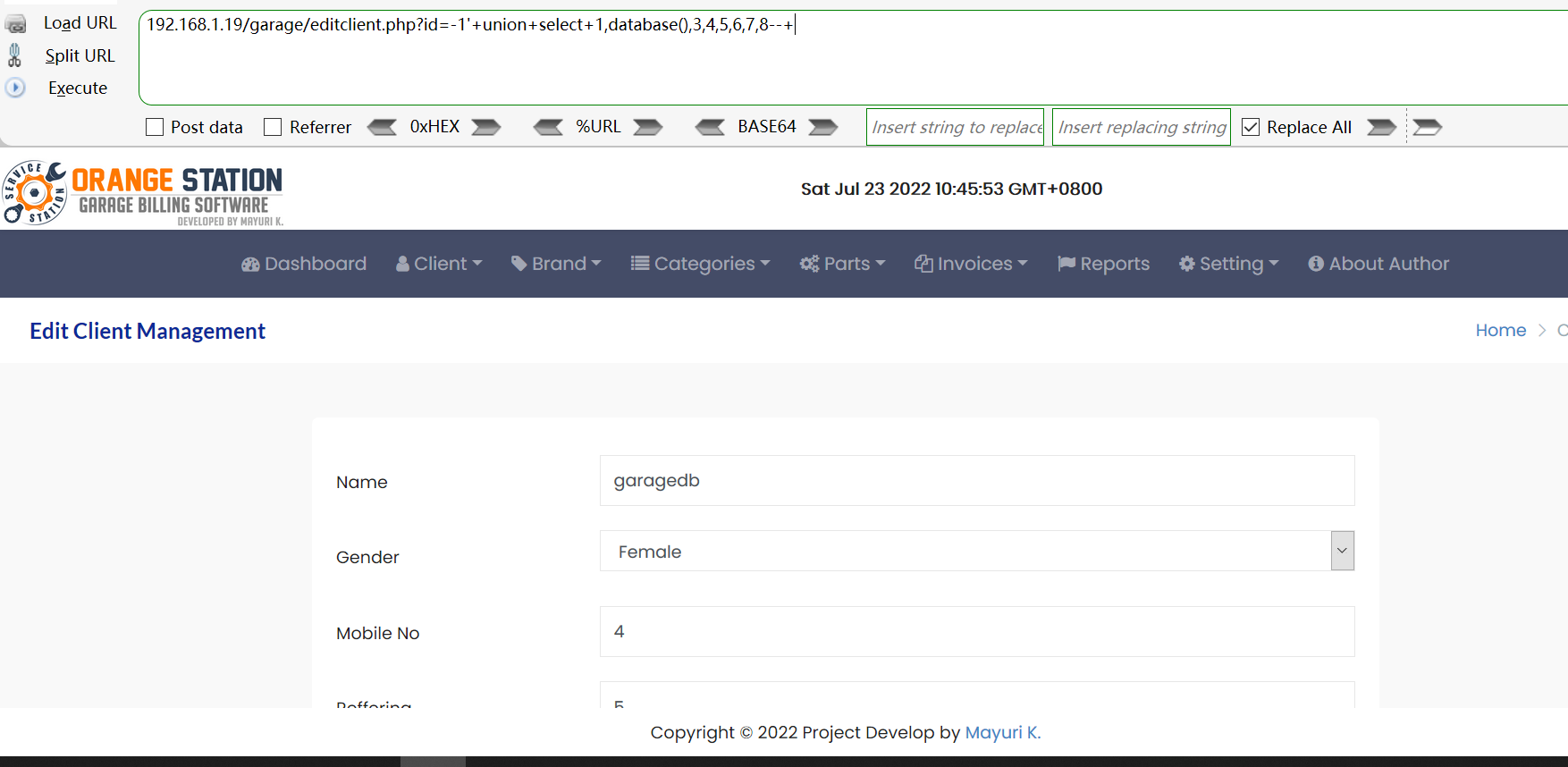Open the Mayuri K. footer link
Screen dimensions: 1568x767
point(1003,732)
